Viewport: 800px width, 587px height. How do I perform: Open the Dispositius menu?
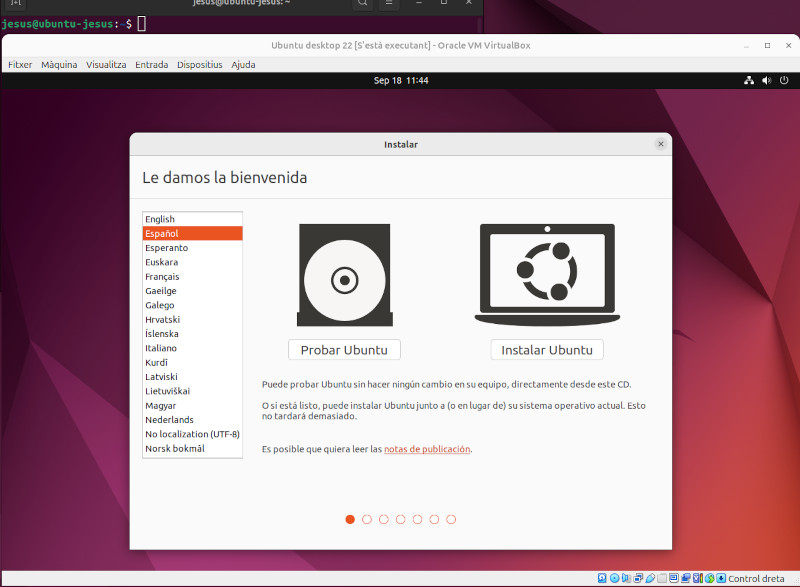pos(199,64)
